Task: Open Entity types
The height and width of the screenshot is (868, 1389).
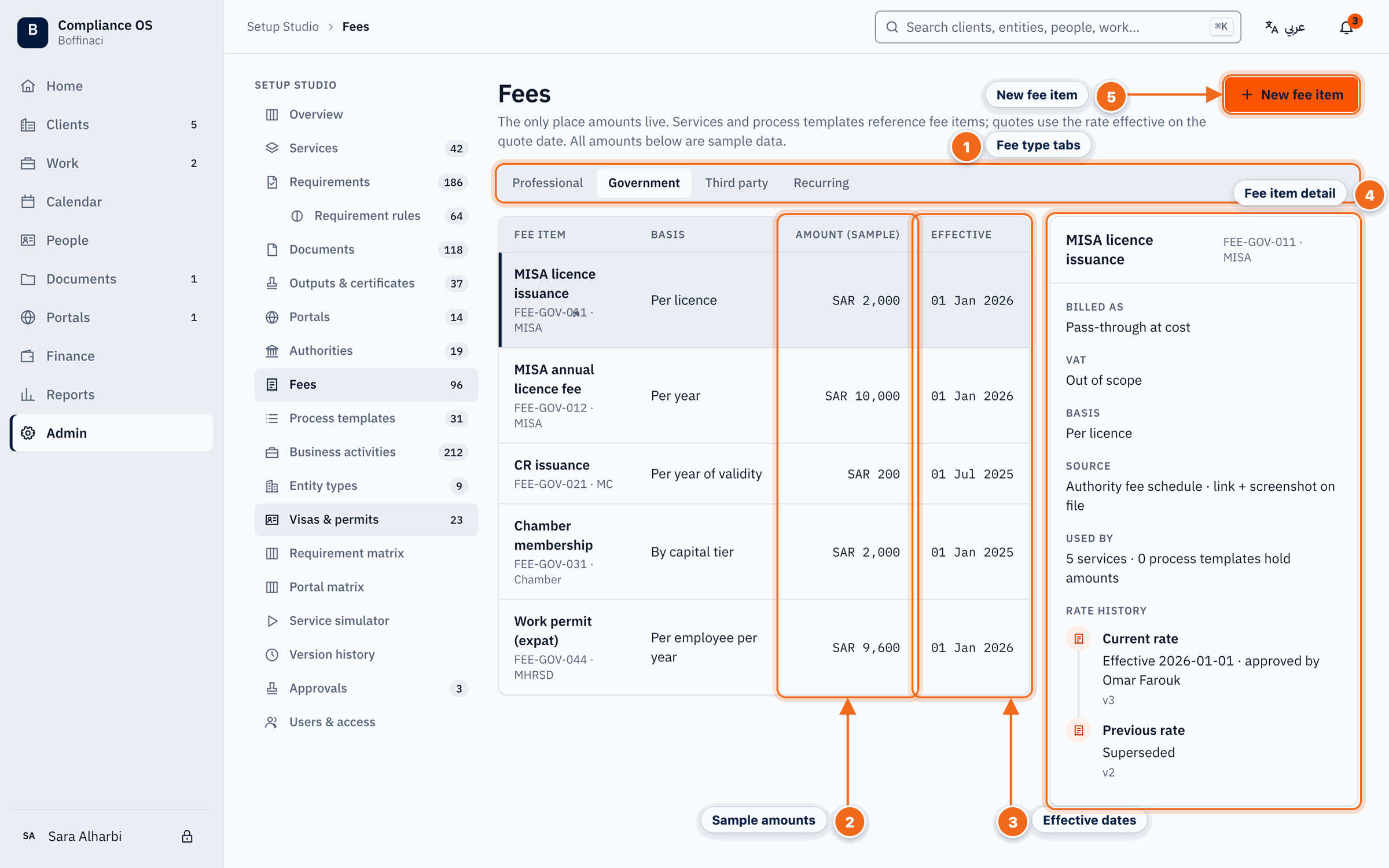Action: (366, 486)
